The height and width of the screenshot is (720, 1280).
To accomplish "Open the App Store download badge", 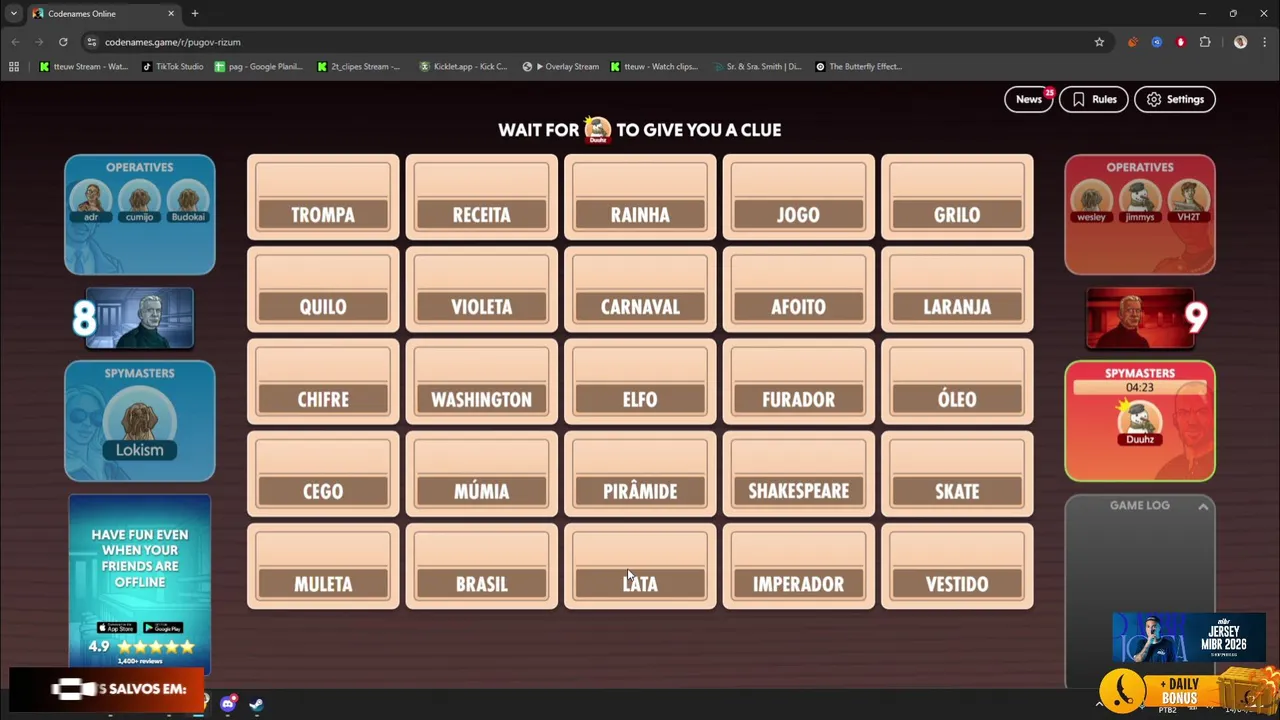I will 116,628.
